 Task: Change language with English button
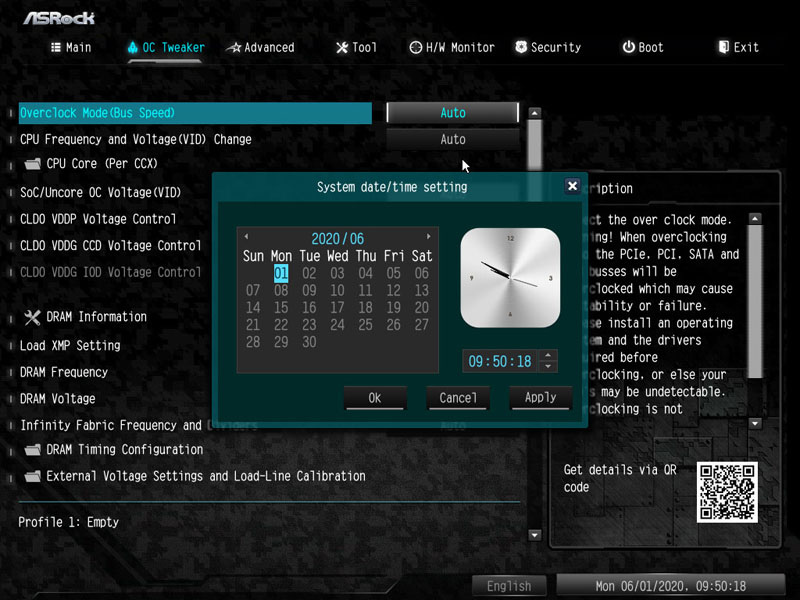point(509,586)
